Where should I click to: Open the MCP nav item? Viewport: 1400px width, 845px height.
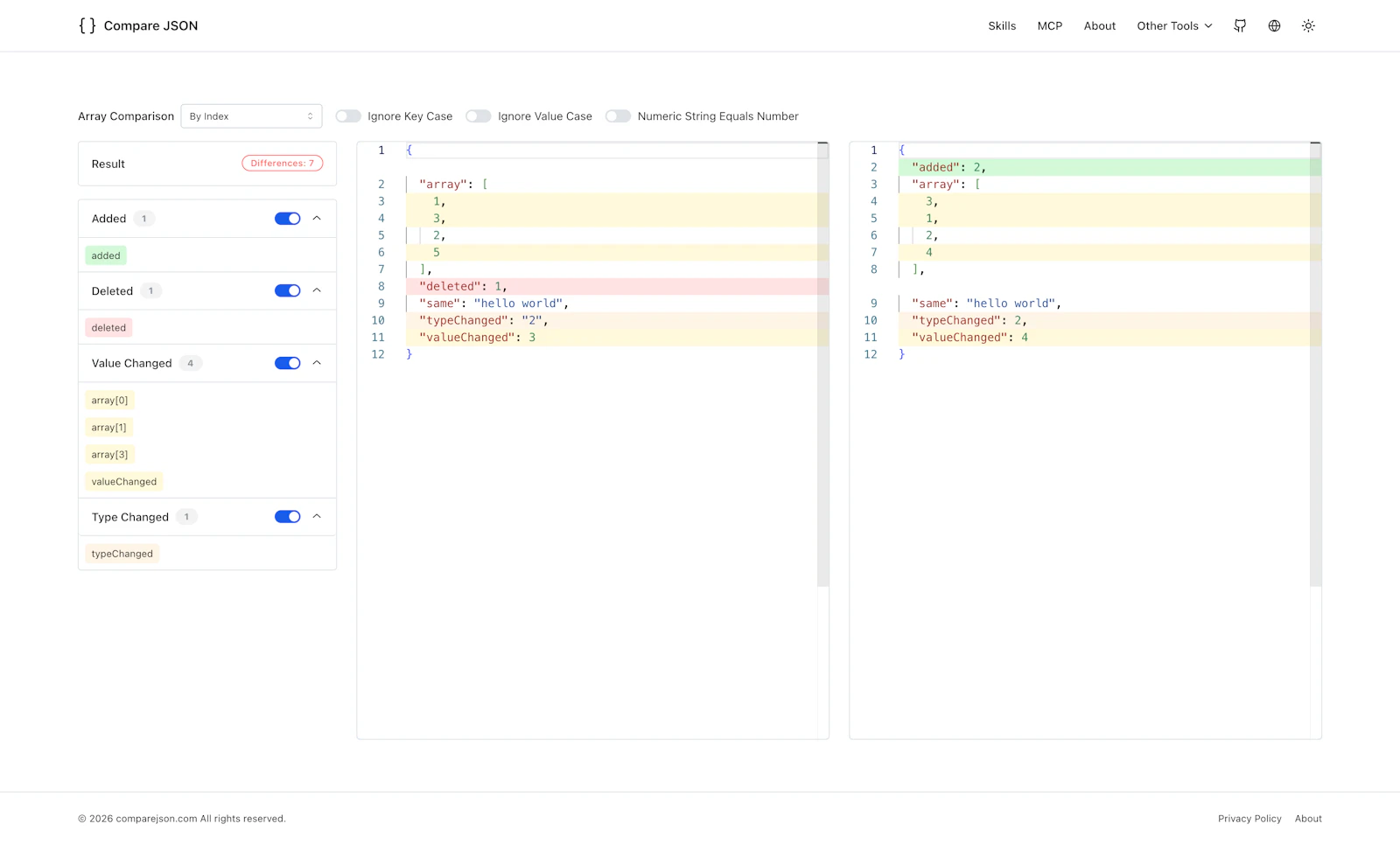1050,26
